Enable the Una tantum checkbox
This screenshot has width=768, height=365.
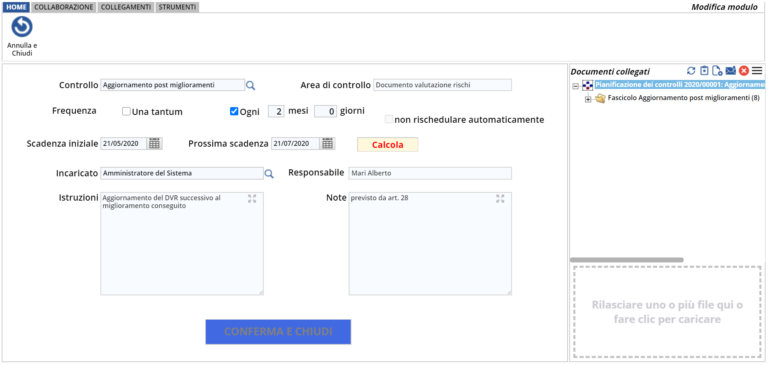[126, 112]
